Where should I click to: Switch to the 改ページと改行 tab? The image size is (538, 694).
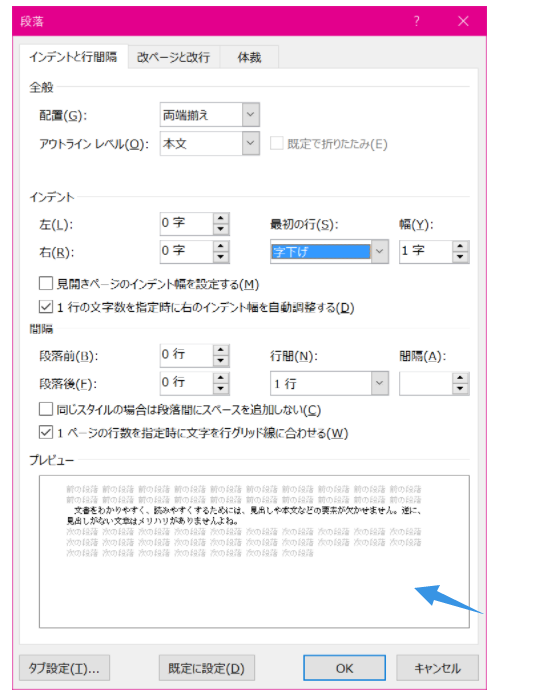[173, 57]
